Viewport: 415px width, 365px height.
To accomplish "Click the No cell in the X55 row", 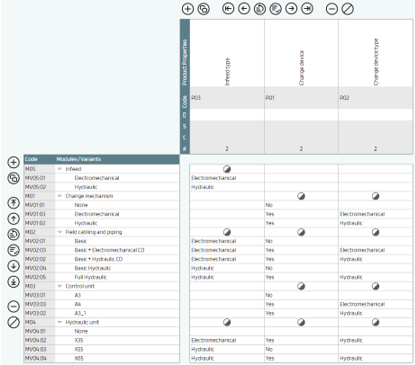I will pos(301,349).
